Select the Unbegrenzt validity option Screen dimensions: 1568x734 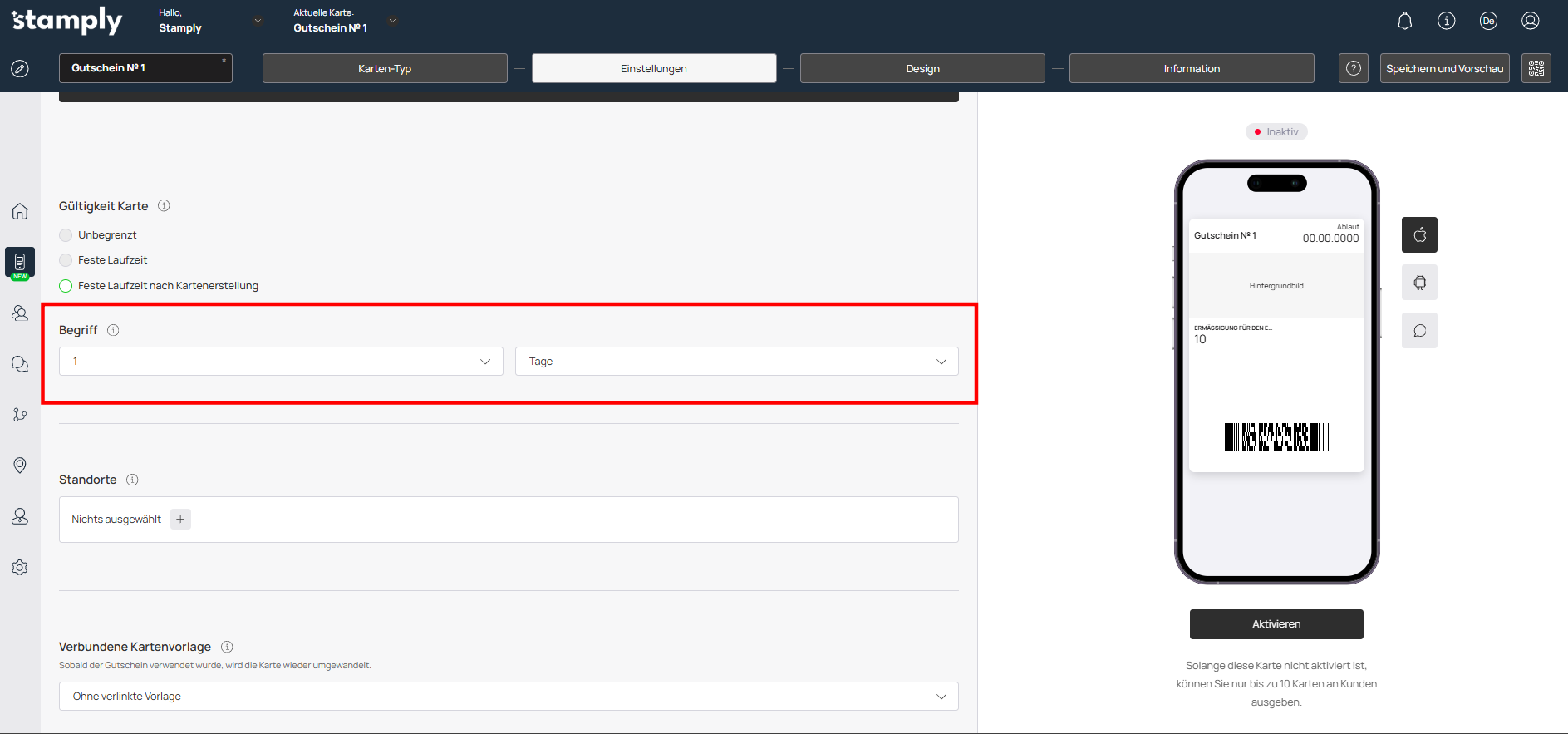66,235
